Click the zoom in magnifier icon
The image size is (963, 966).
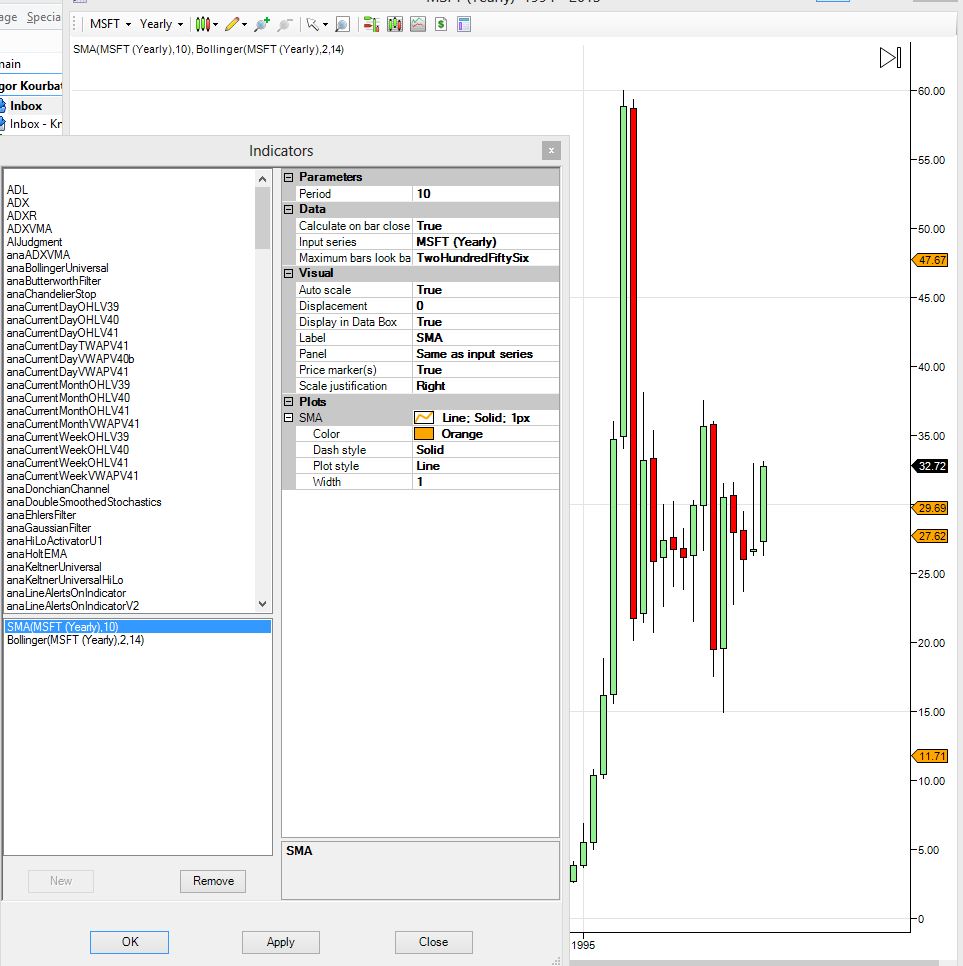pyautogui.click(x=262, y=24)
